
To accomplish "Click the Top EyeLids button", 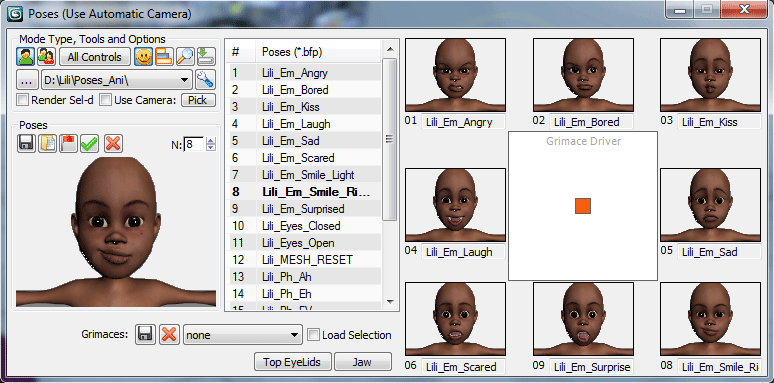I will coord(294,362).
